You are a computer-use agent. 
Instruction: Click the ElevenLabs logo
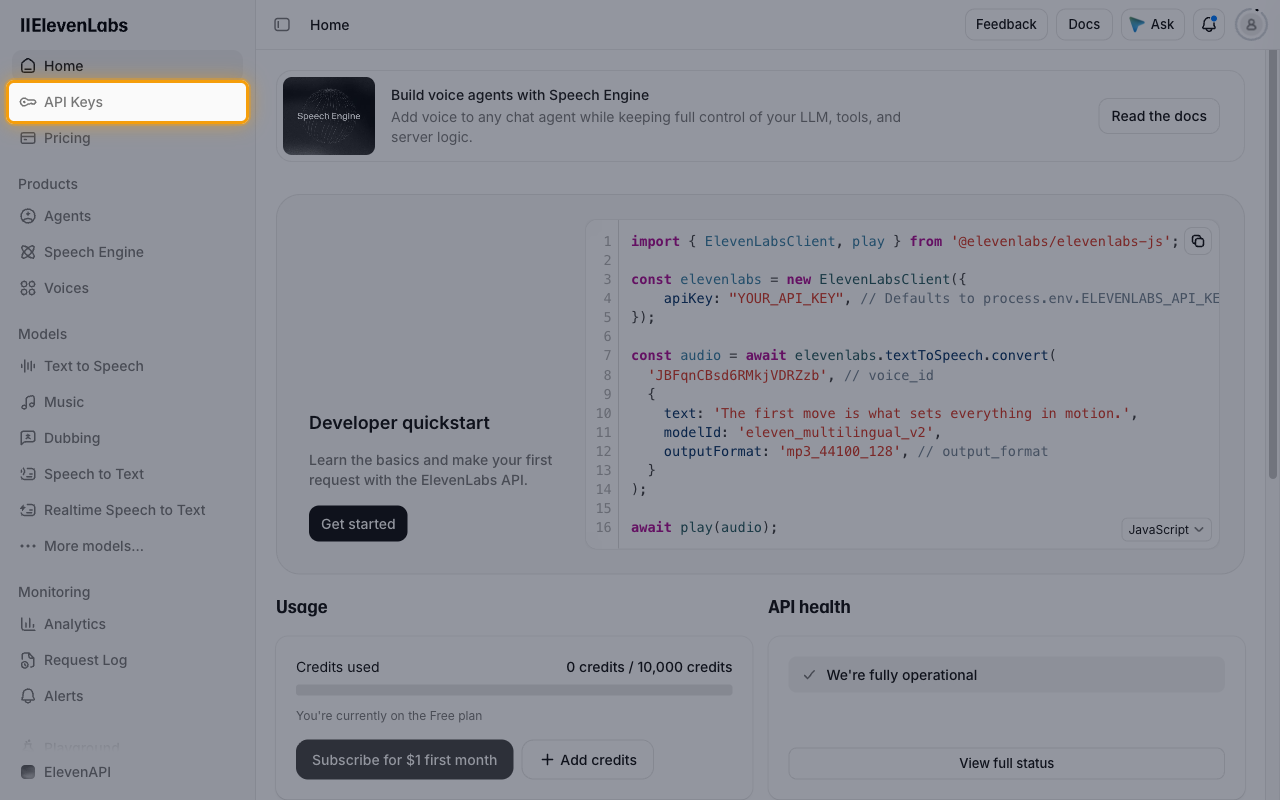pyautogui.click(x=74, y=25)
